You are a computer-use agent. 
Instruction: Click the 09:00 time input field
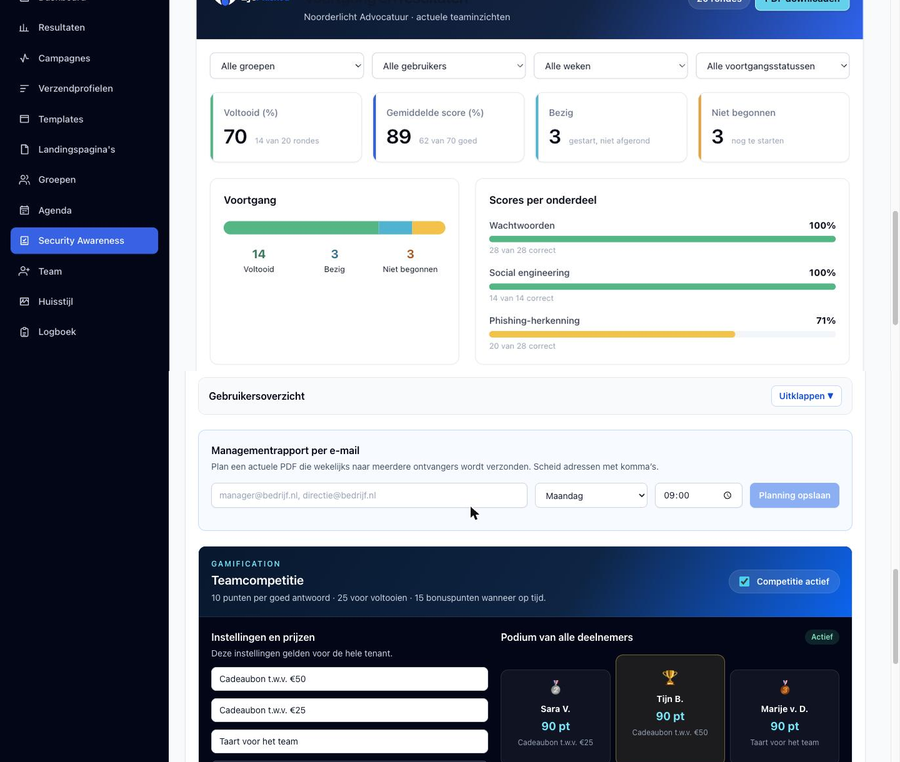coord(699,495)
